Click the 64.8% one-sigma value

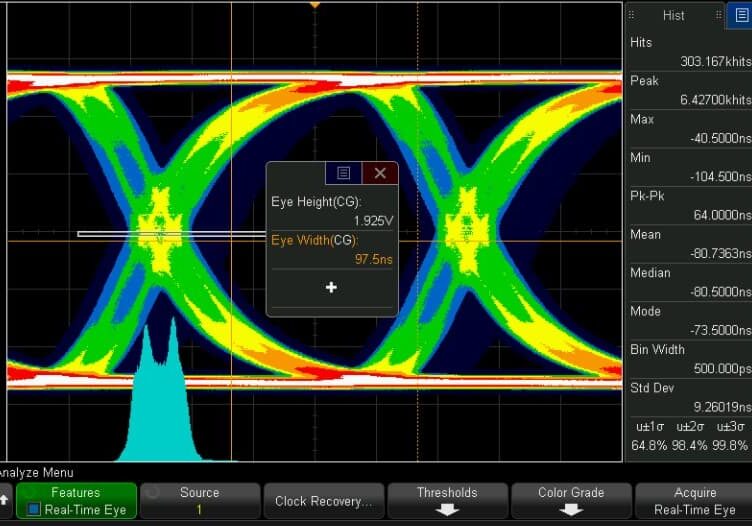tap(649, 445)
